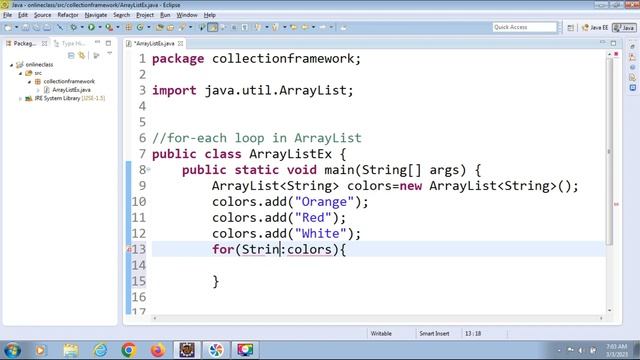
Task: Open the Task List icon in right trim
Action: [x=632, y=57]
